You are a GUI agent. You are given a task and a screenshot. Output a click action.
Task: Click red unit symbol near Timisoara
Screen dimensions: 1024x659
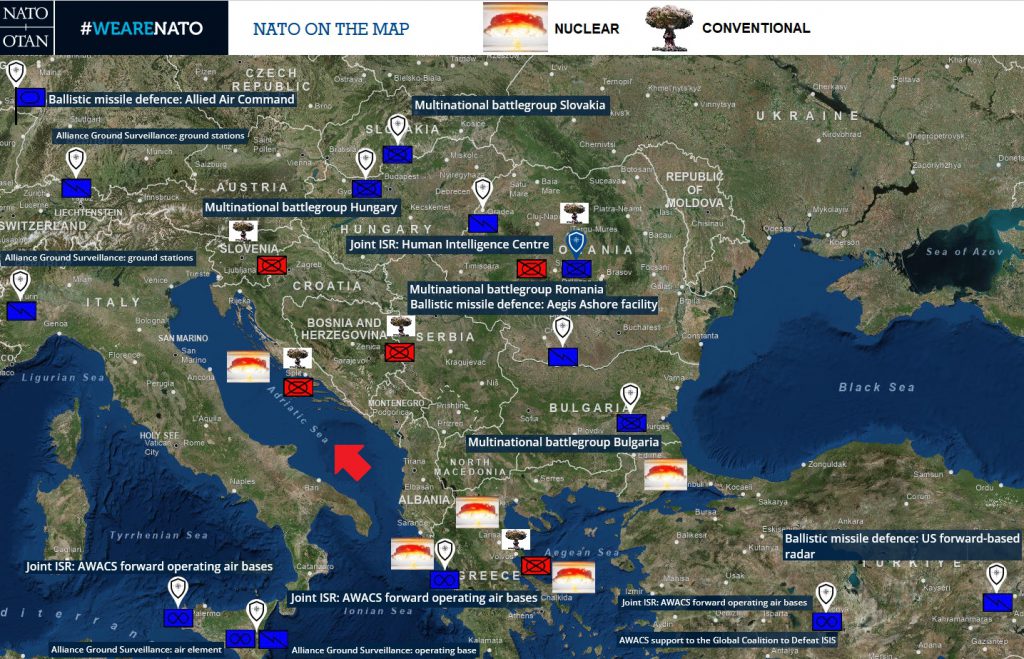532,268
